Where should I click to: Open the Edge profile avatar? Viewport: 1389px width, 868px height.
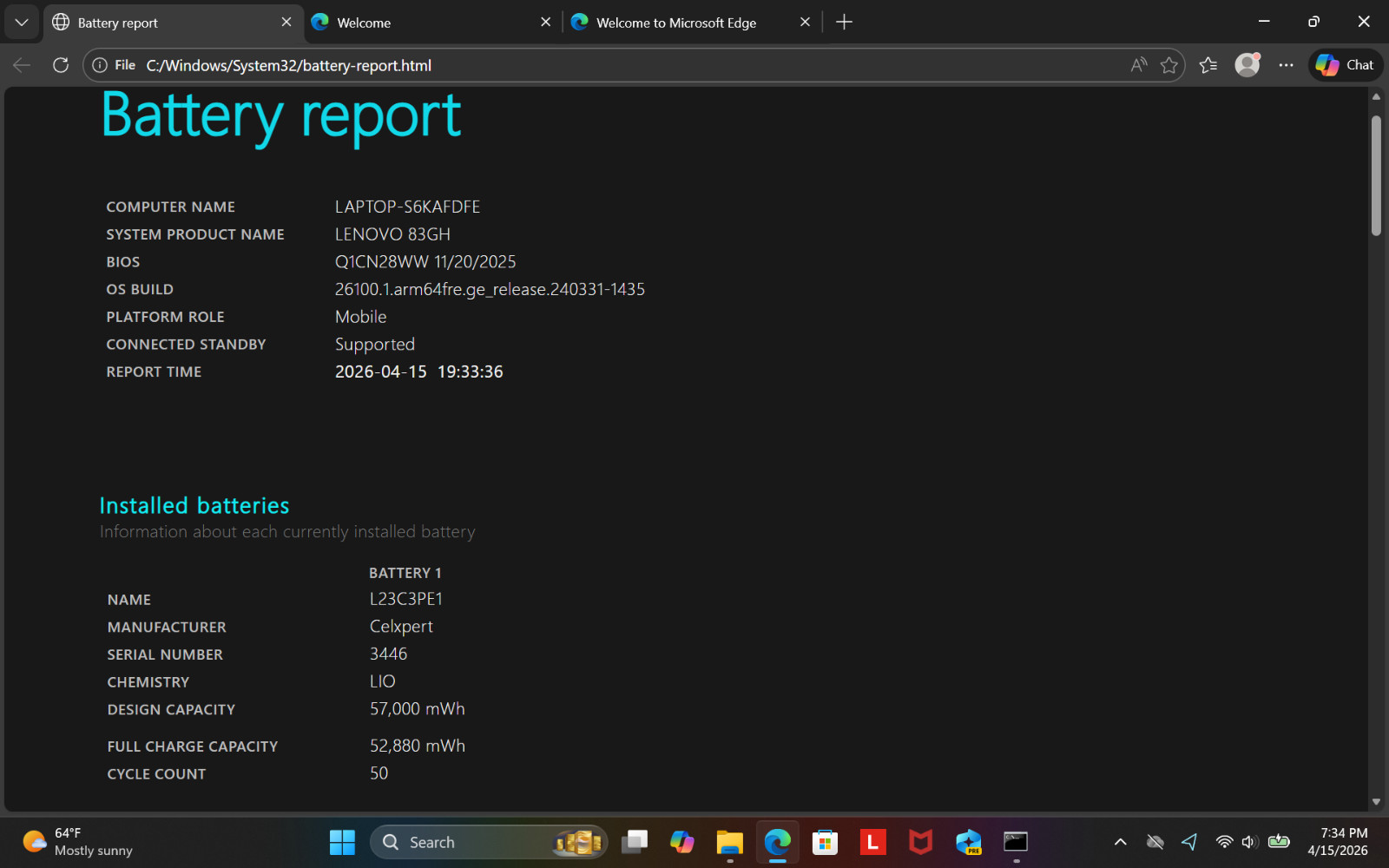pyautogui.click(x=1247, y=65)
